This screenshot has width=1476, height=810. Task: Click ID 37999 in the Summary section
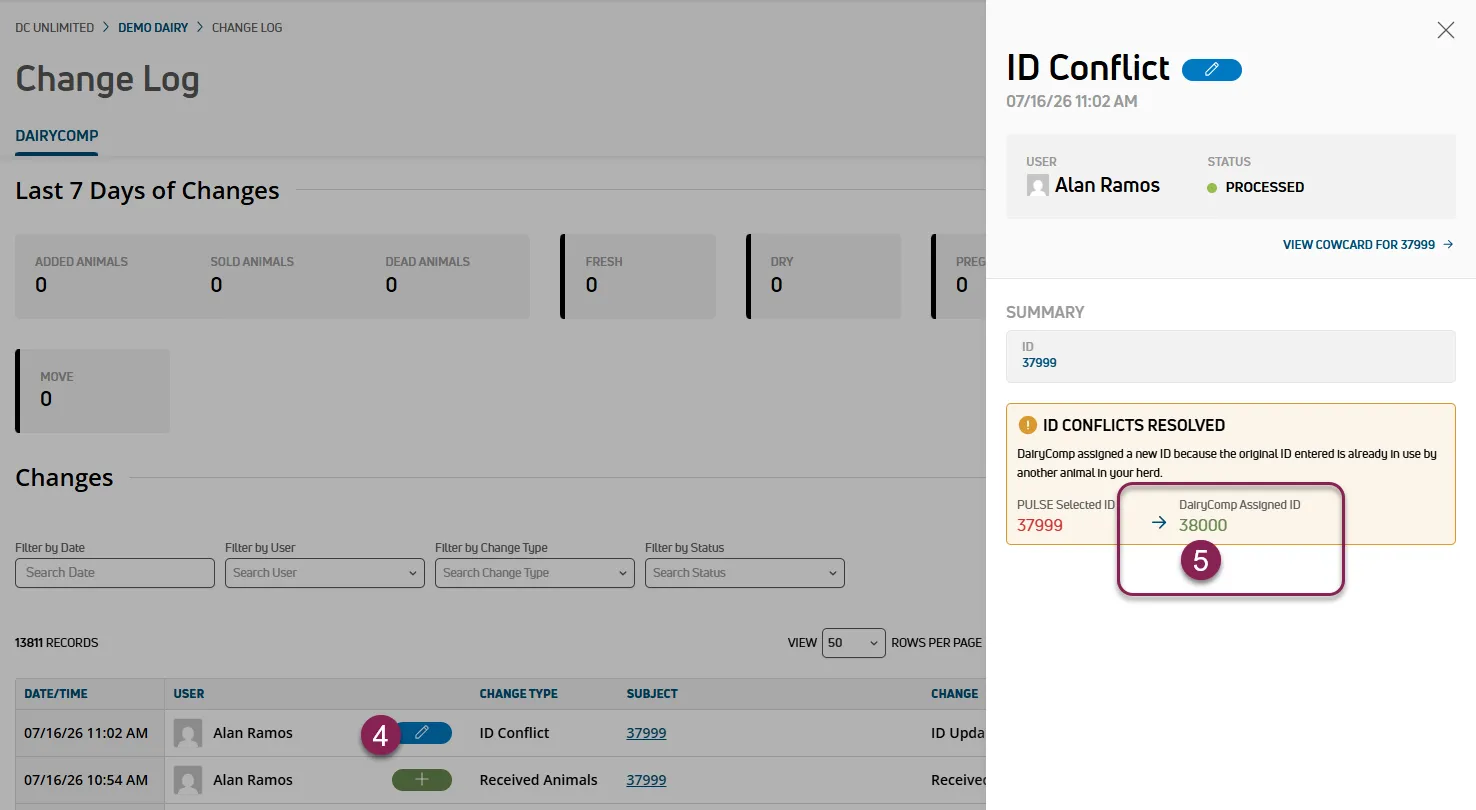[1039, 363]
